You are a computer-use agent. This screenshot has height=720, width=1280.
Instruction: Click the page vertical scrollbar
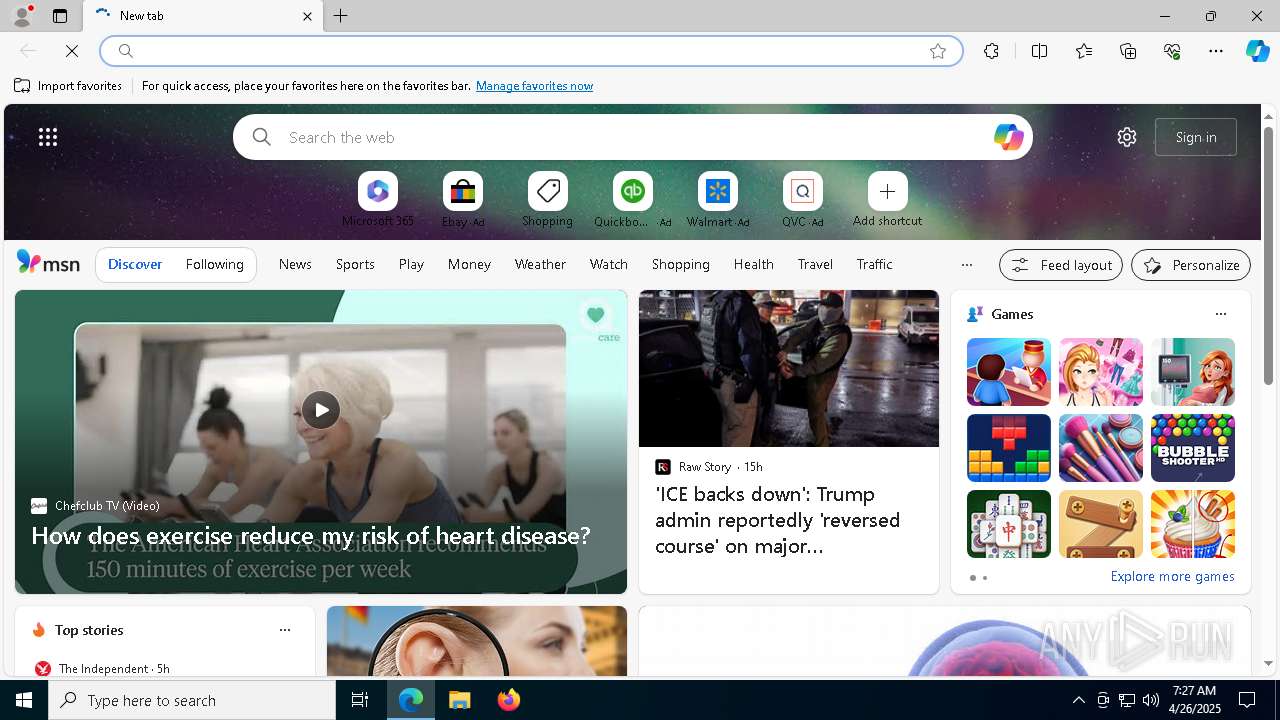click(1268, 256)
